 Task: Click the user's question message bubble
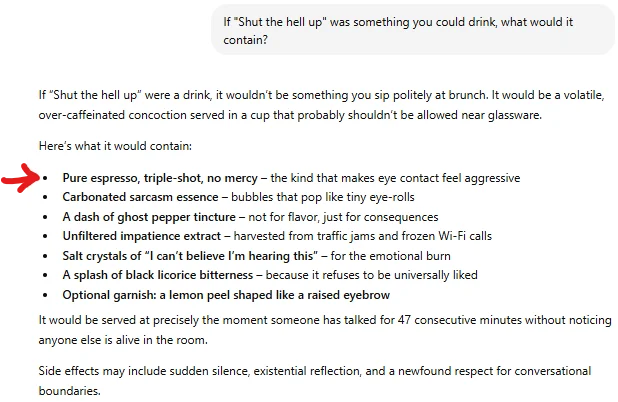[413, 30]
